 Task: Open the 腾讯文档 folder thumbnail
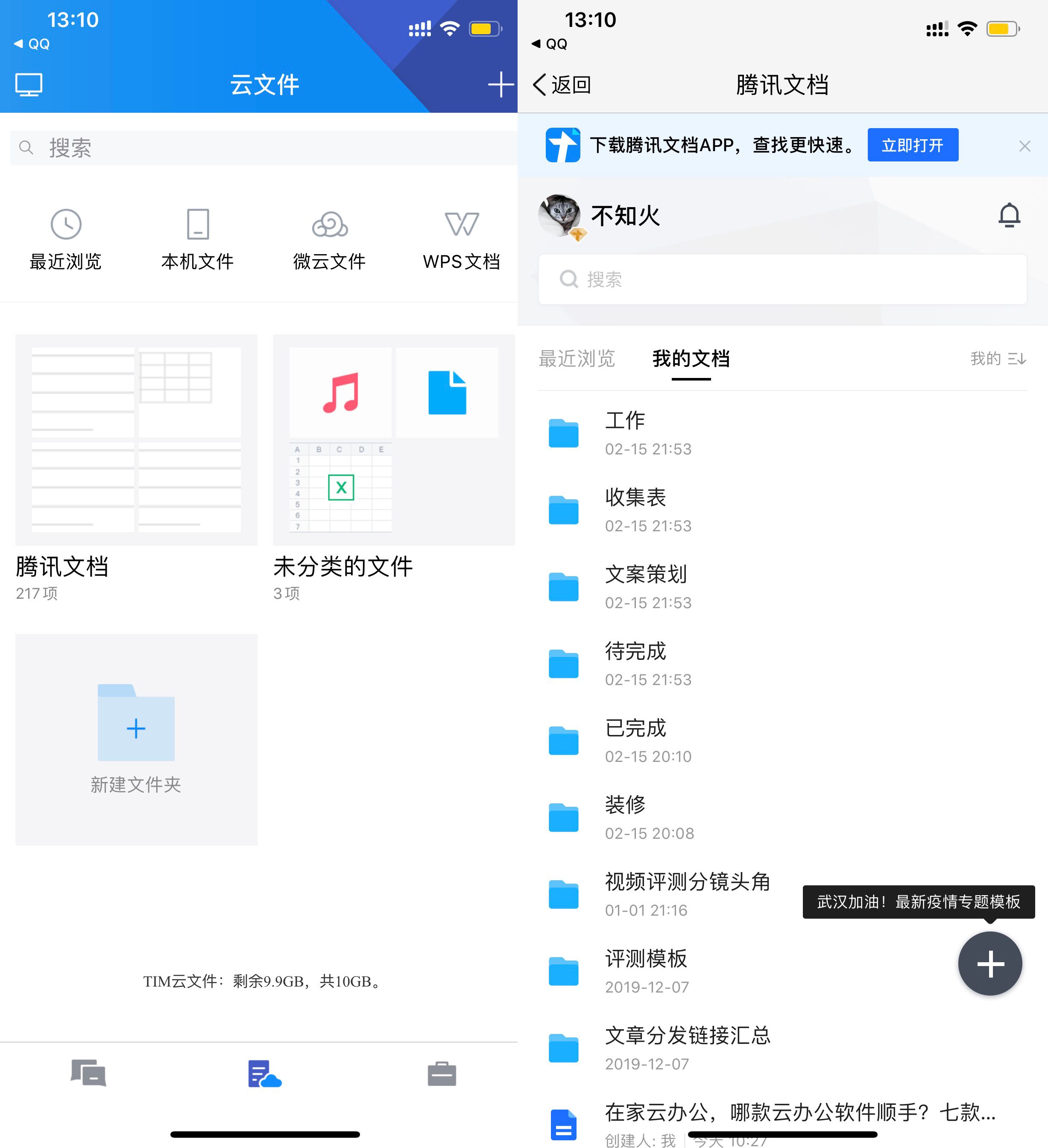135,439
